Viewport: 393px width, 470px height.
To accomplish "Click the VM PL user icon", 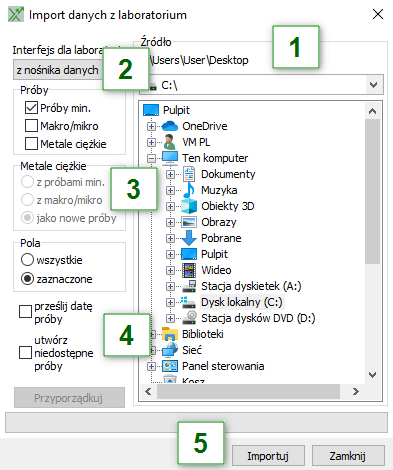I will click(169, 142).
